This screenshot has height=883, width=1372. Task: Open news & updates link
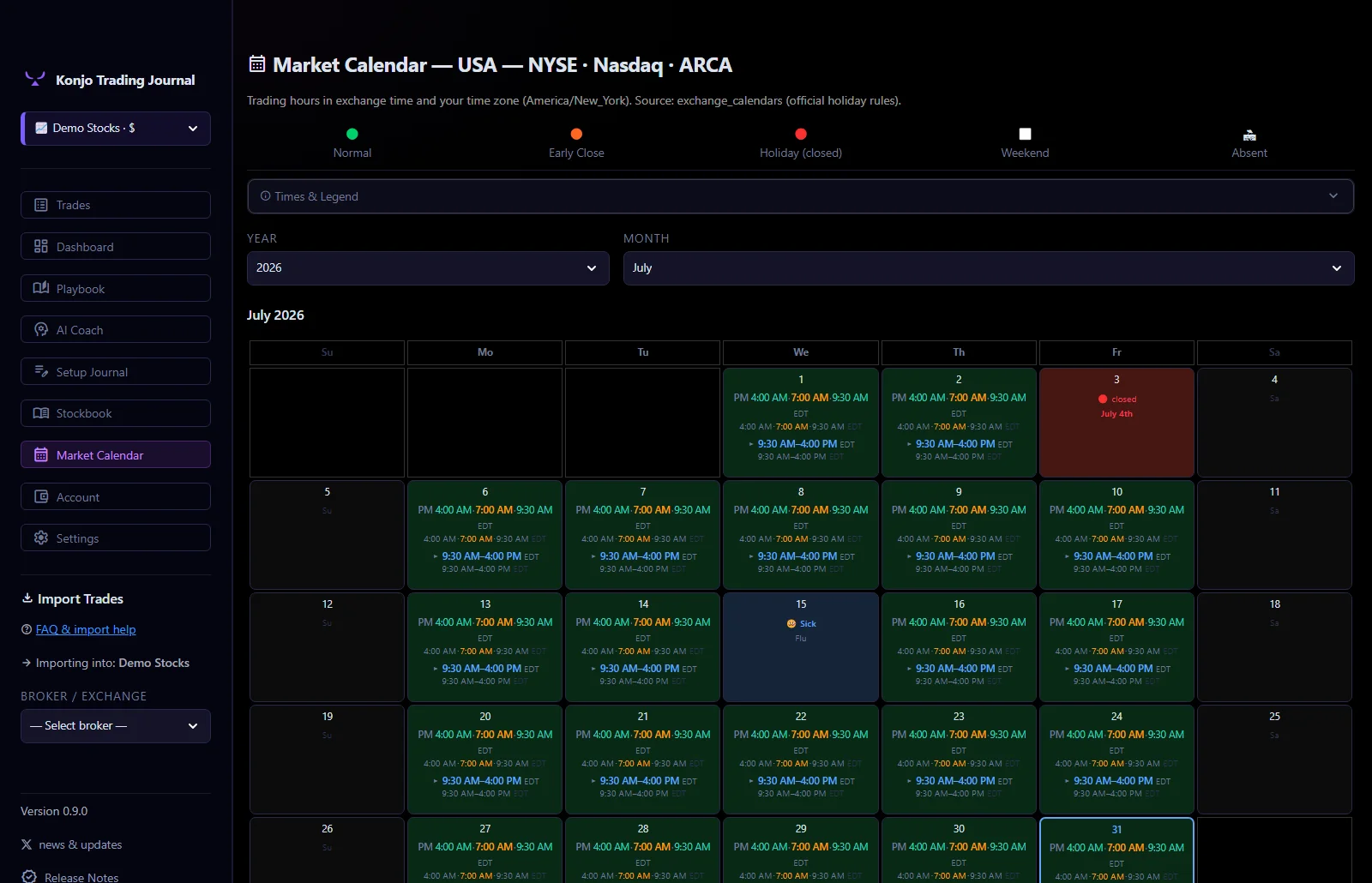[81, 844]
